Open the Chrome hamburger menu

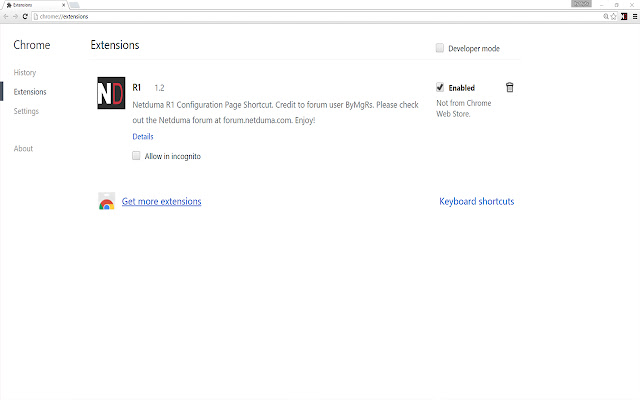pos(635,16)
